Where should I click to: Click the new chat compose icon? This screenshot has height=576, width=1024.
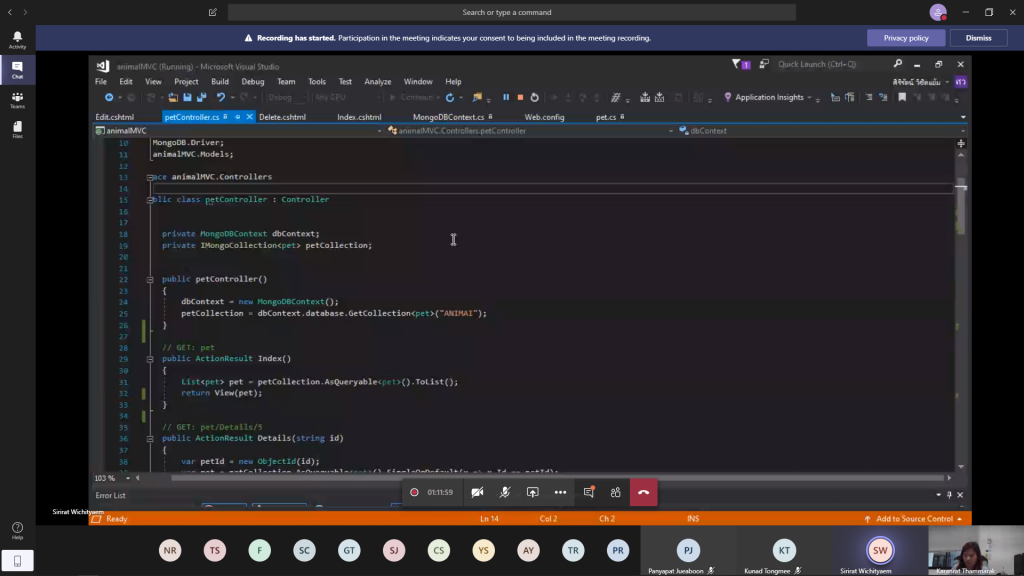click(x=213, y=13)
